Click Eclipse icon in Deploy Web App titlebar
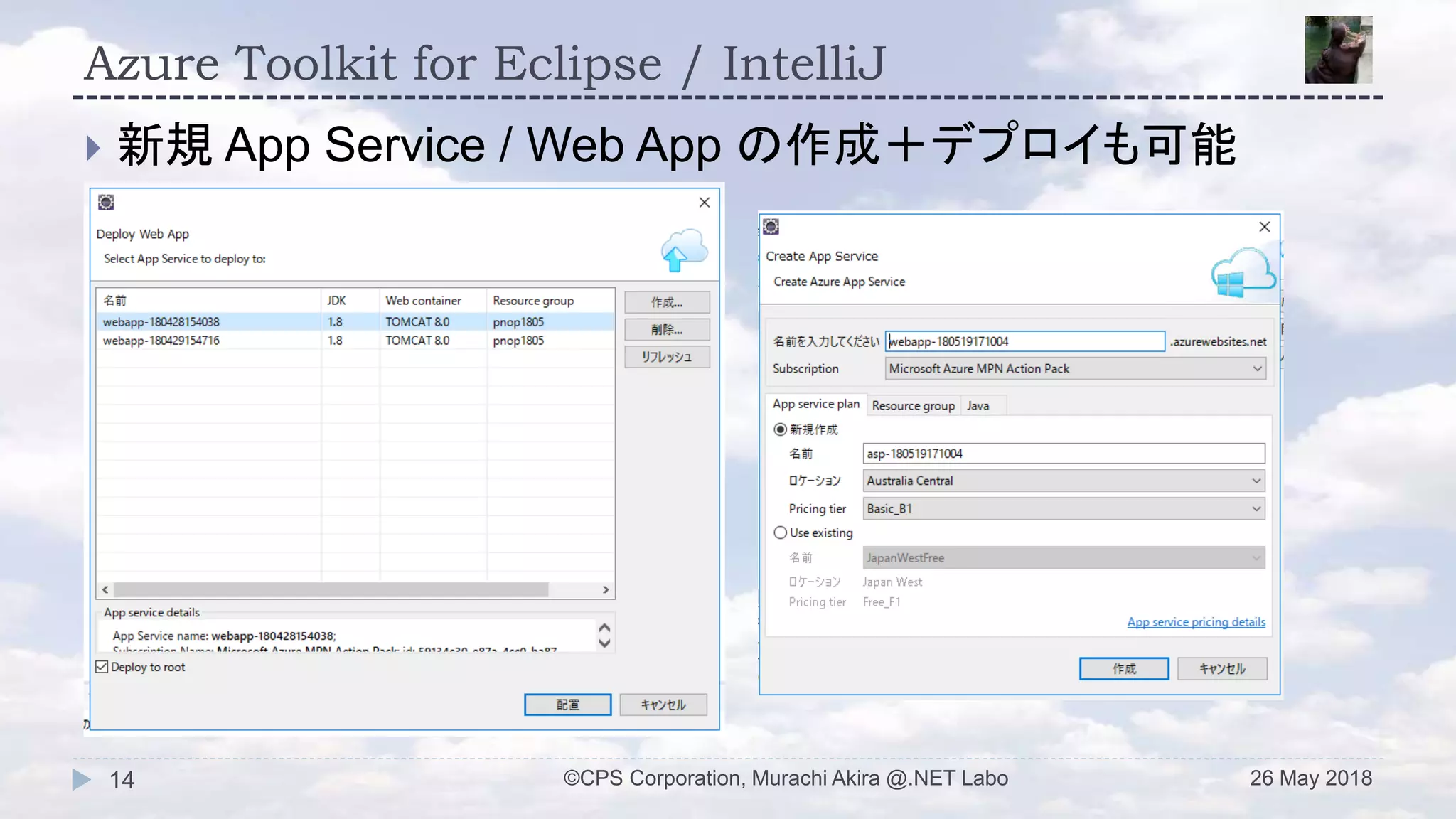1456x819 pixels. pos(106,203)
